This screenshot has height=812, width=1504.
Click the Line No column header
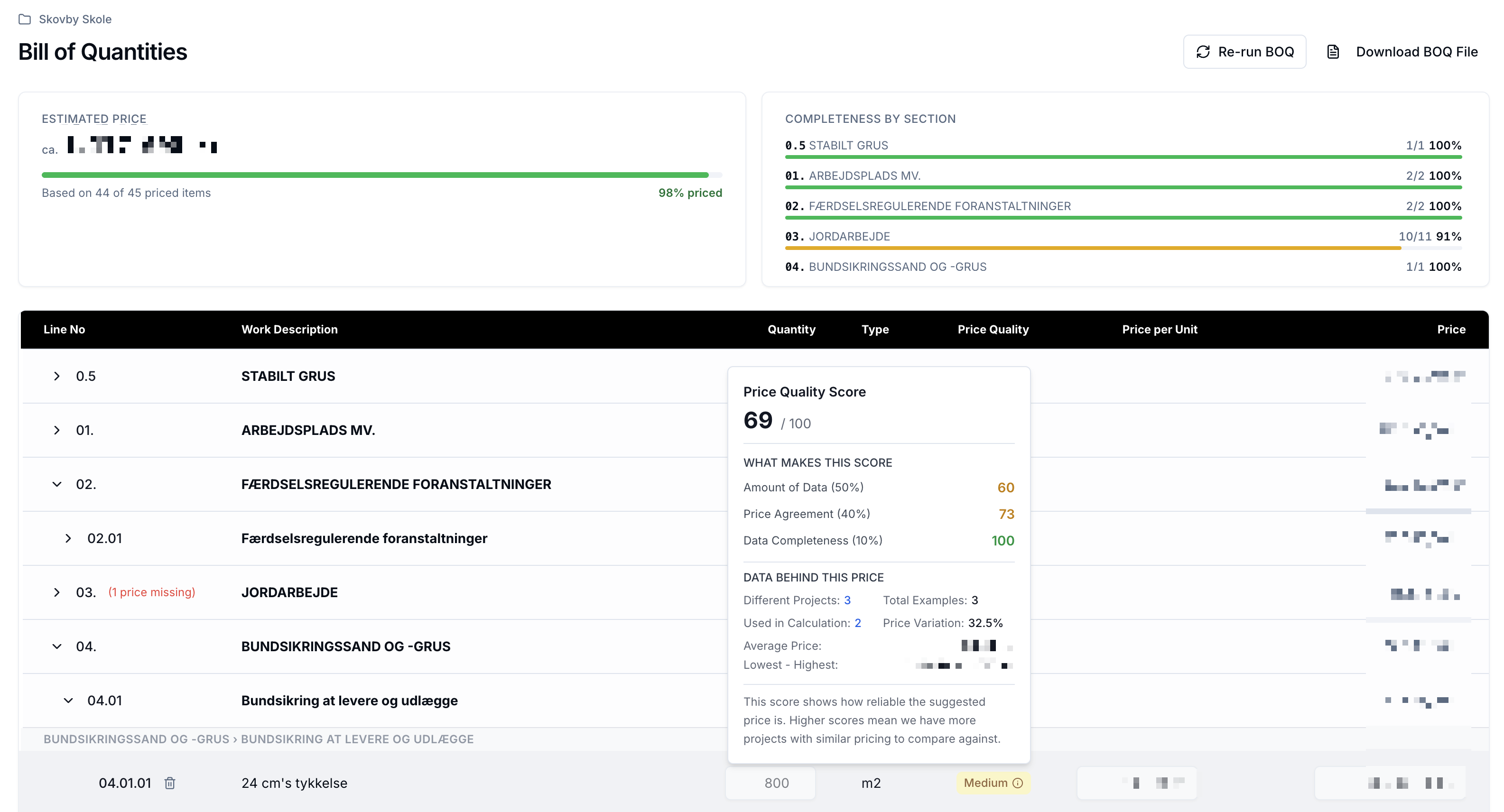tap(64, 329)
